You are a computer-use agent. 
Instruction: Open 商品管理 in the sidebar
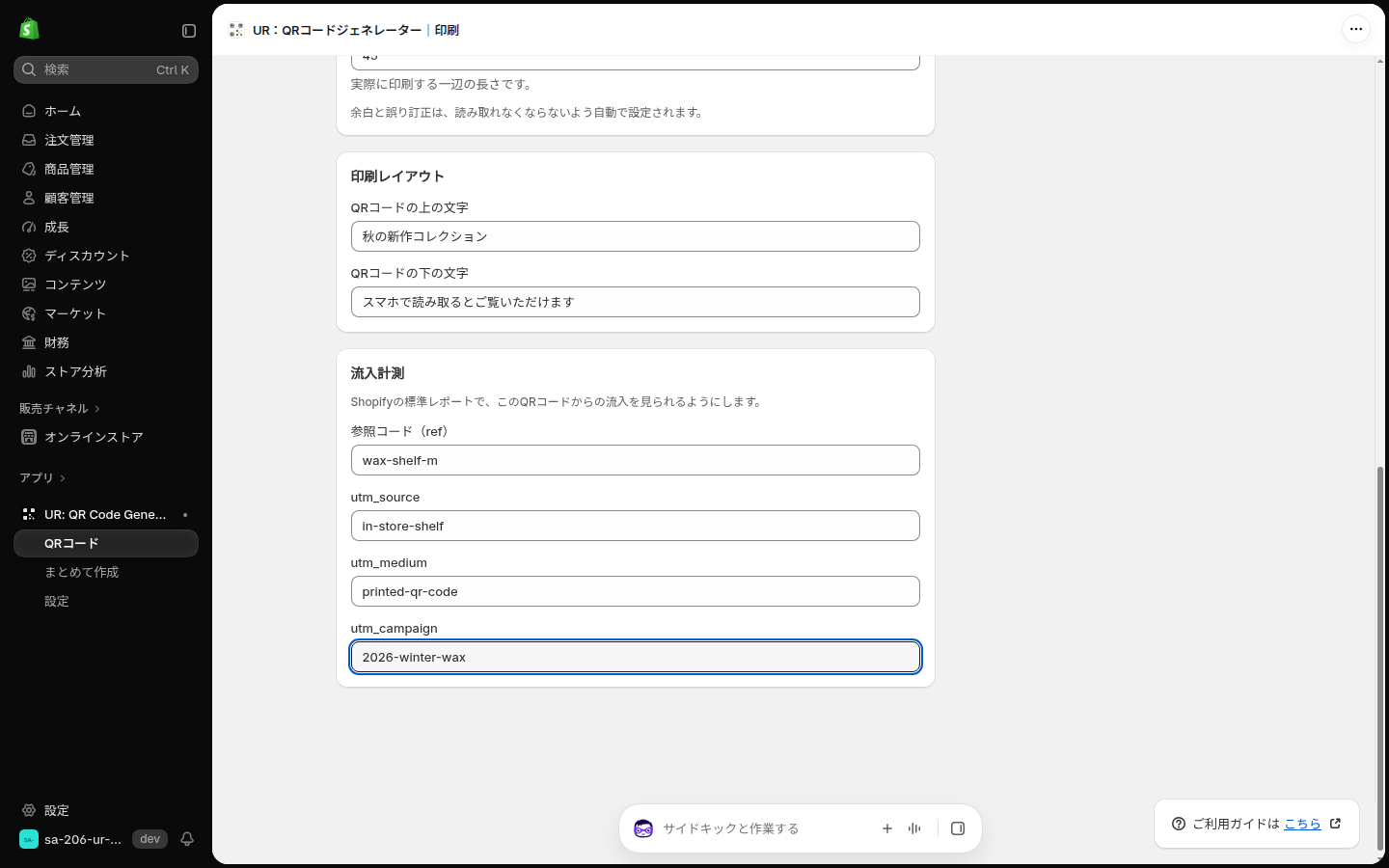tap(106, 169)
